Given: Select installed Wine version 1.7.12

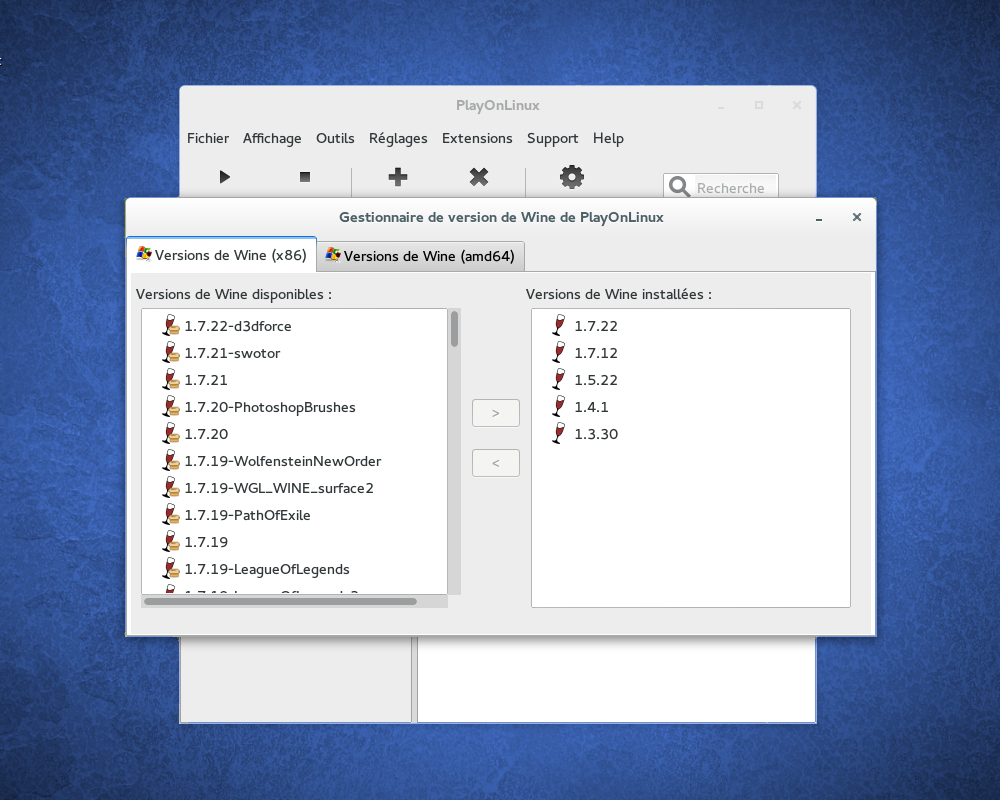Looking at the screenshot, I should pos(691,353).
